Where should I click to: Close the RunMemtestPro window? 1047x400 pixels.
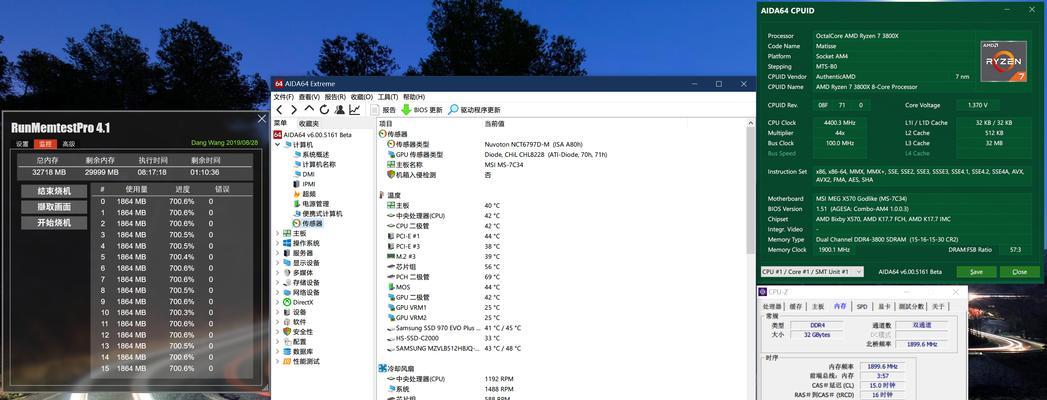click(x=262, y=118)
